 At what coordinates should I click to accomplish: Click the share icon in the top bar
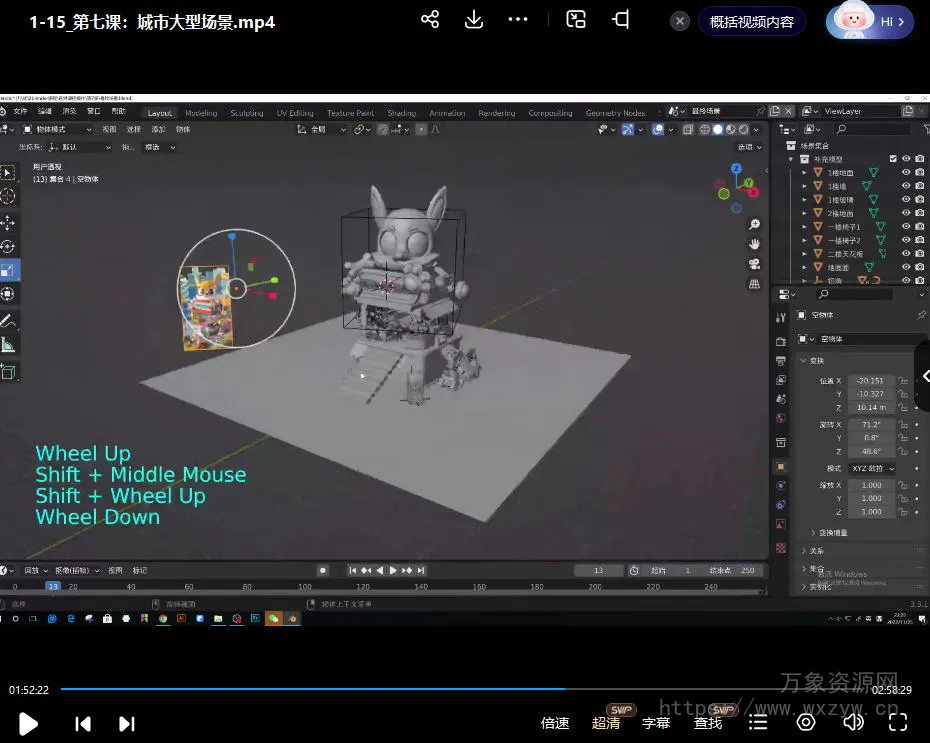[x=430, y=20]
